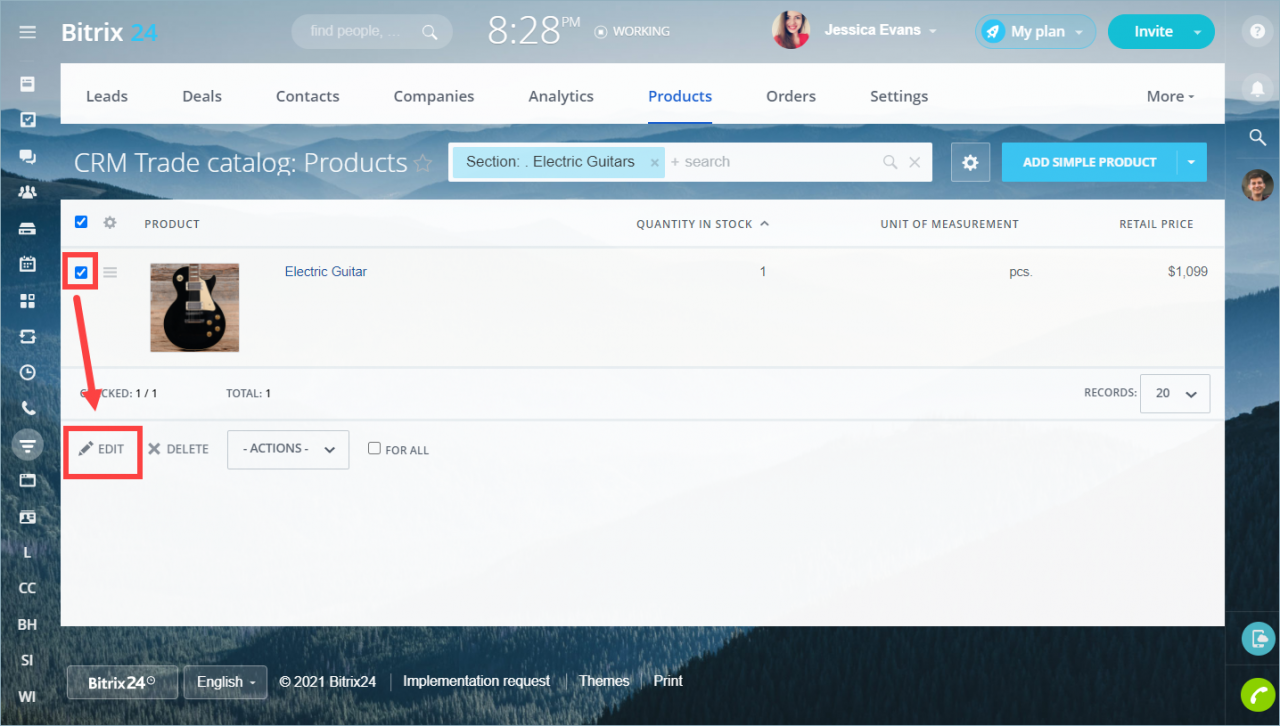Go to the Contacts tab
The image size is (1280, 726).
[x=308, y=96]
